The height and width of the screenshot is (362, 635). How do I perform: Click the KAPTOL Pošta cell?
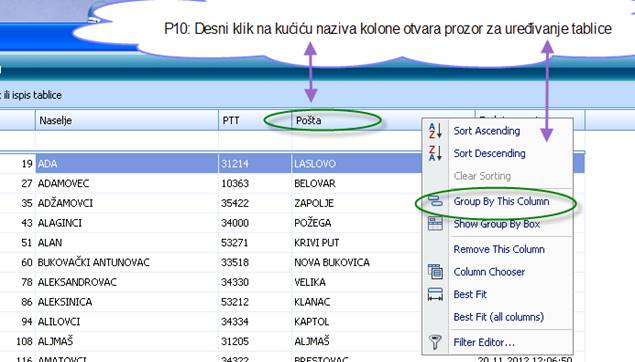[356, 322]
